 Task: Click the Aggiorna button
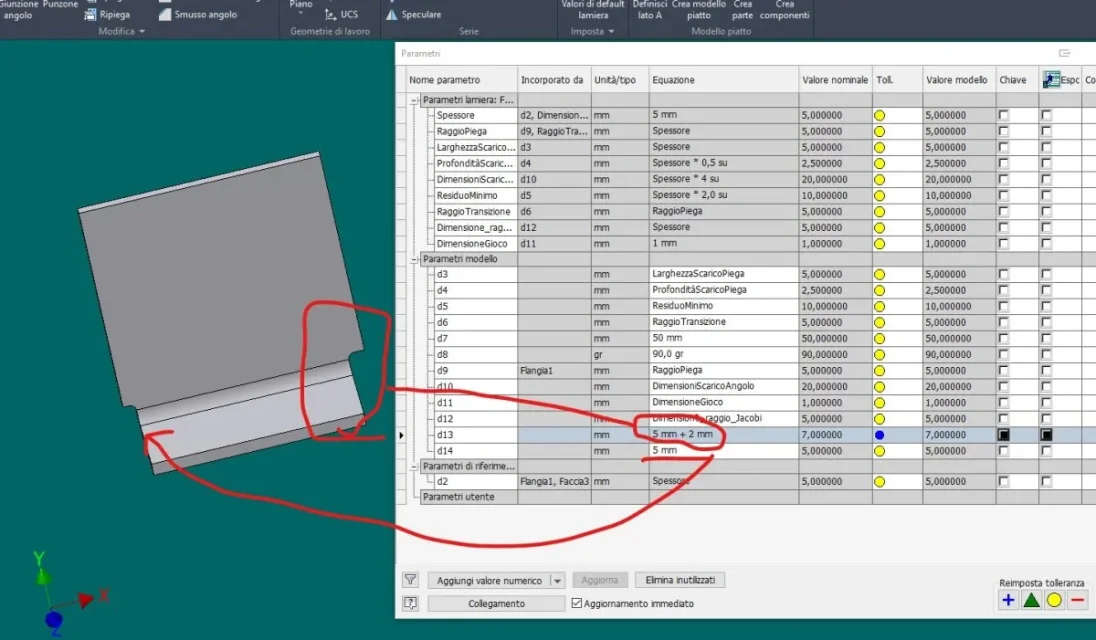[600, 580]
